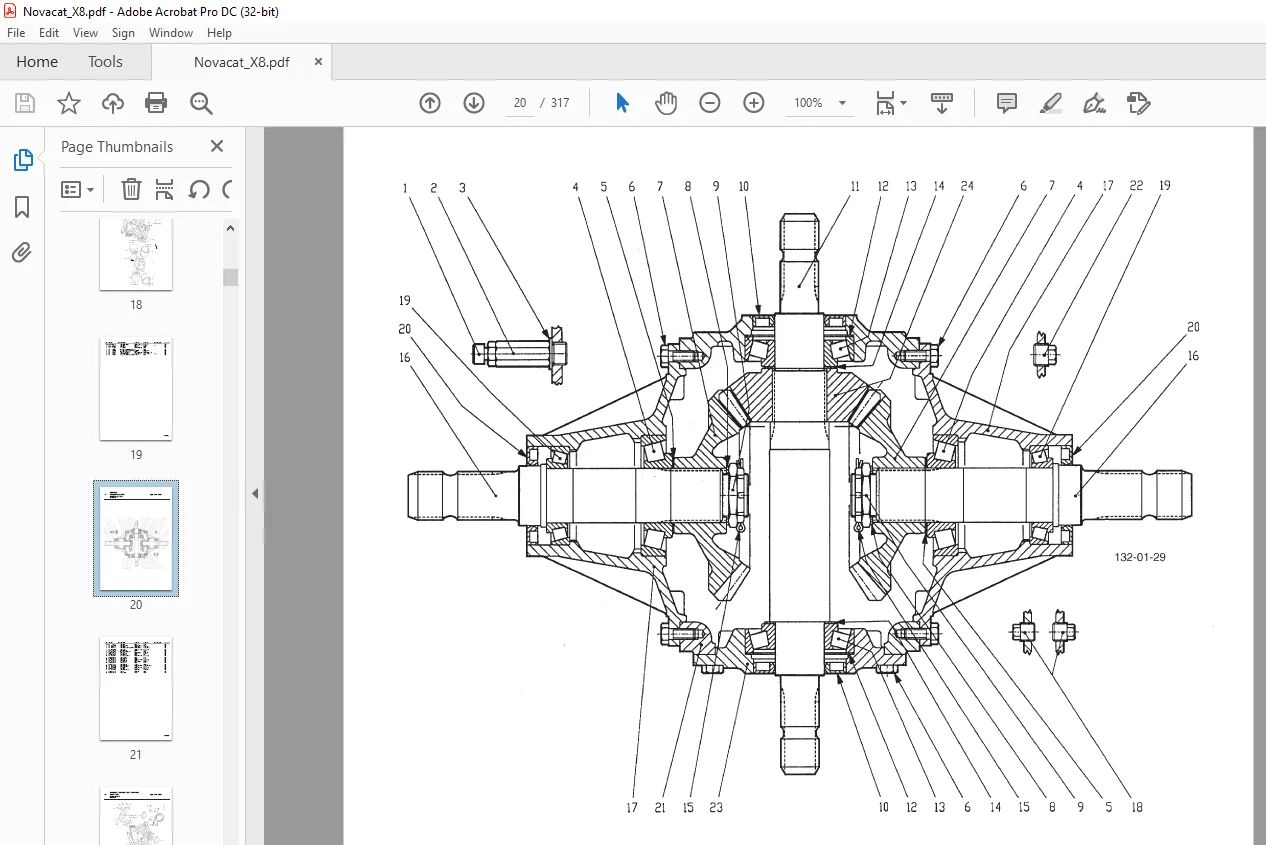This screenshot has width=1266, height=845.
Task: Click the stamp tool in the toolbar
Action: point(1138,103)
